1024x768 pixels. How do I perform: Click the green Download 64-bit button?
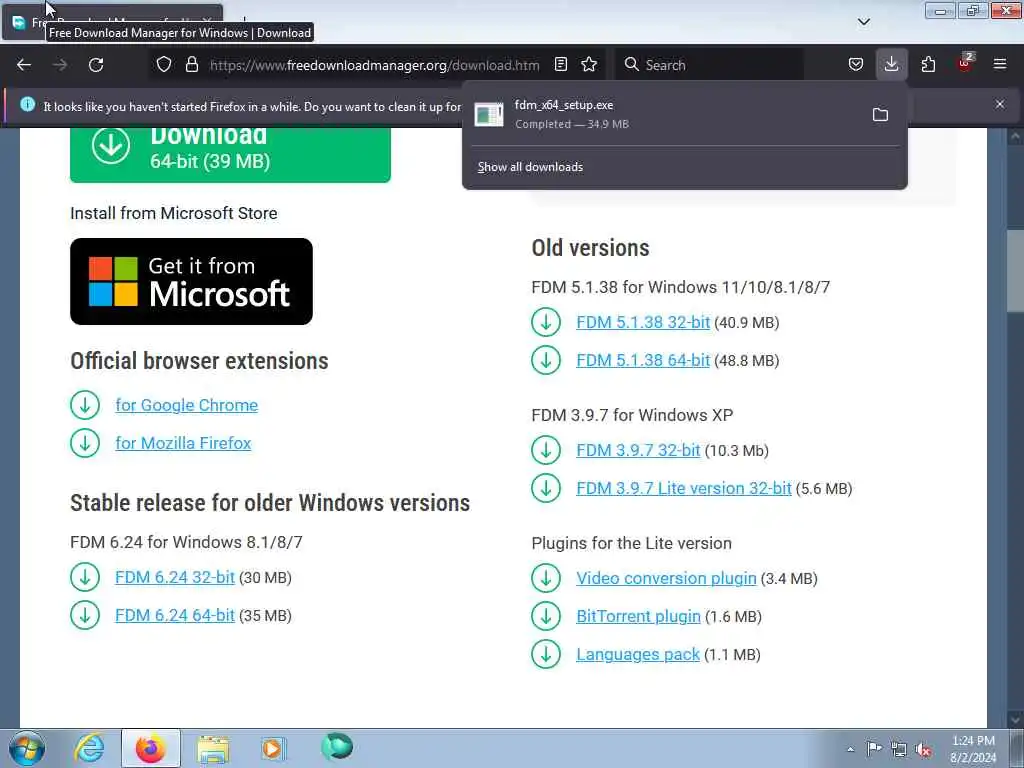(x=230, y=153)
